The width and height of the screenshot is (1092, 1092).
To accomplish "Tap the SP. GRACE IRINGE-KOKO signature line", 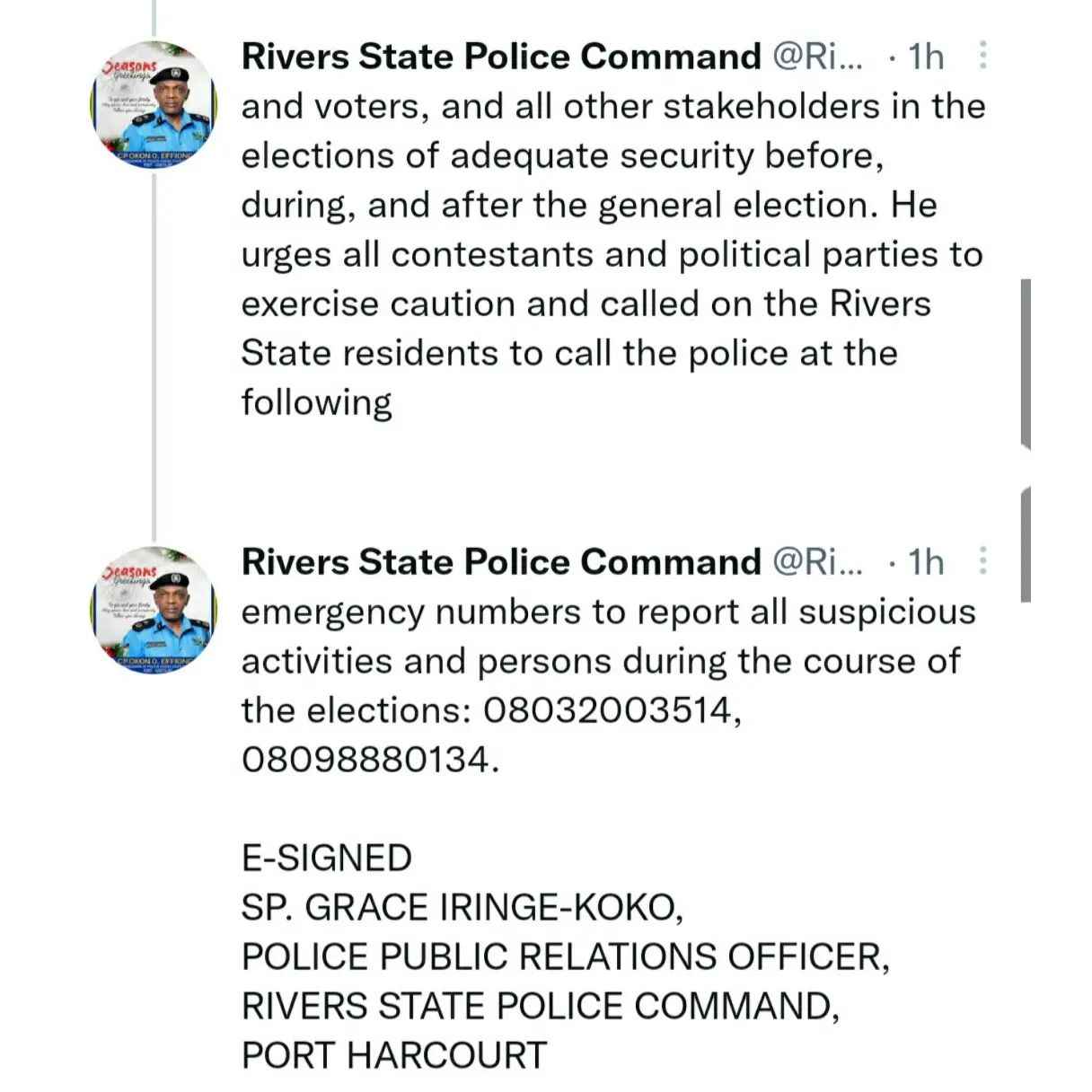I will click(462, 907).
